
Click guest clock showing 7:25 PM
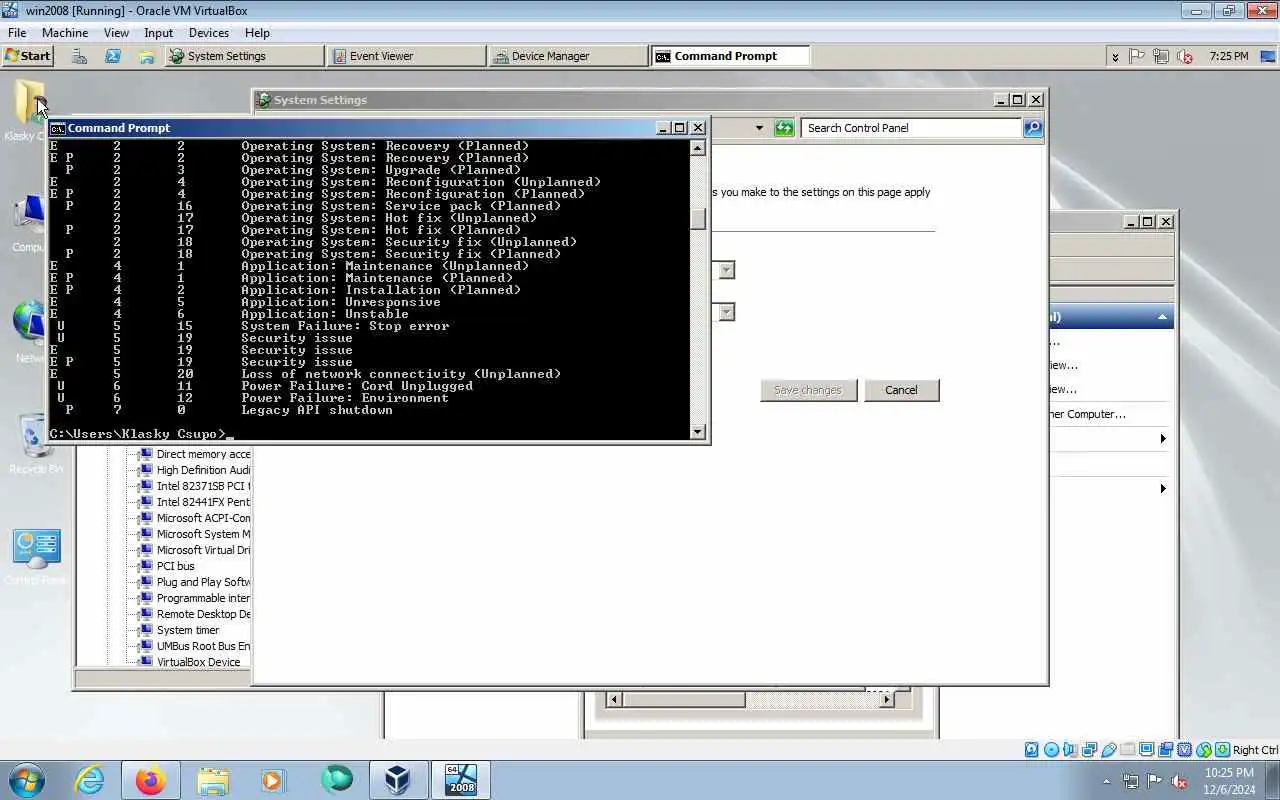1229,56
